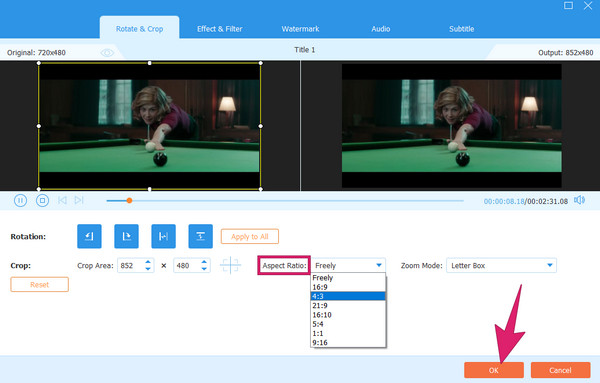Click the Output: 852x480 text
This screenshot has height=383, width=600.
pyautogui.click(x=566, y=52)
